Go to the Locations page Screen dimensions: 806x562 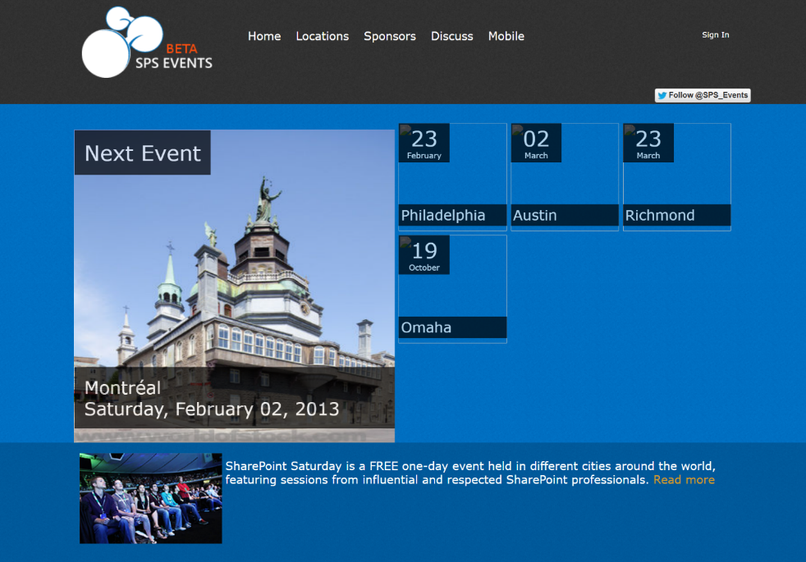(x=322, y=37)
